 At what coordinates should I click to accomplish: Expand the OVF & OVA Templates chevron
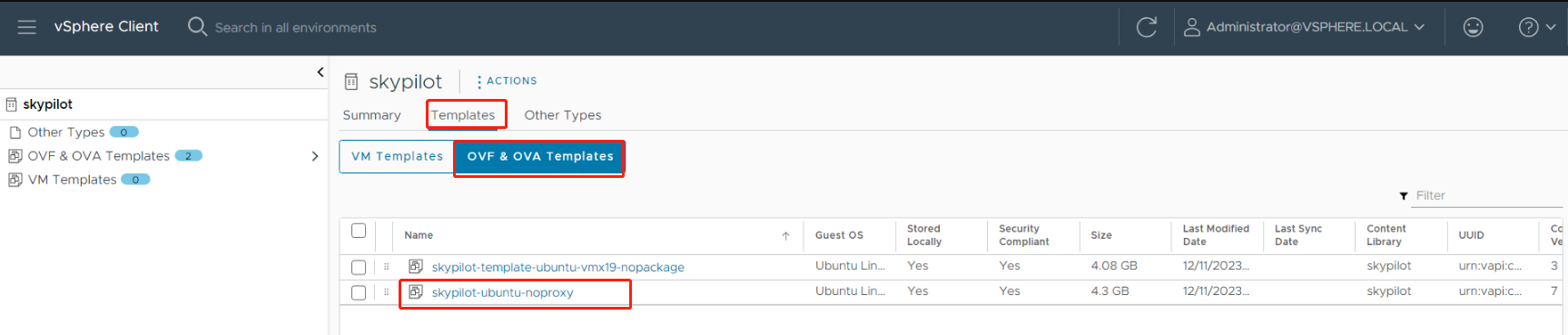tap(315, 156)
